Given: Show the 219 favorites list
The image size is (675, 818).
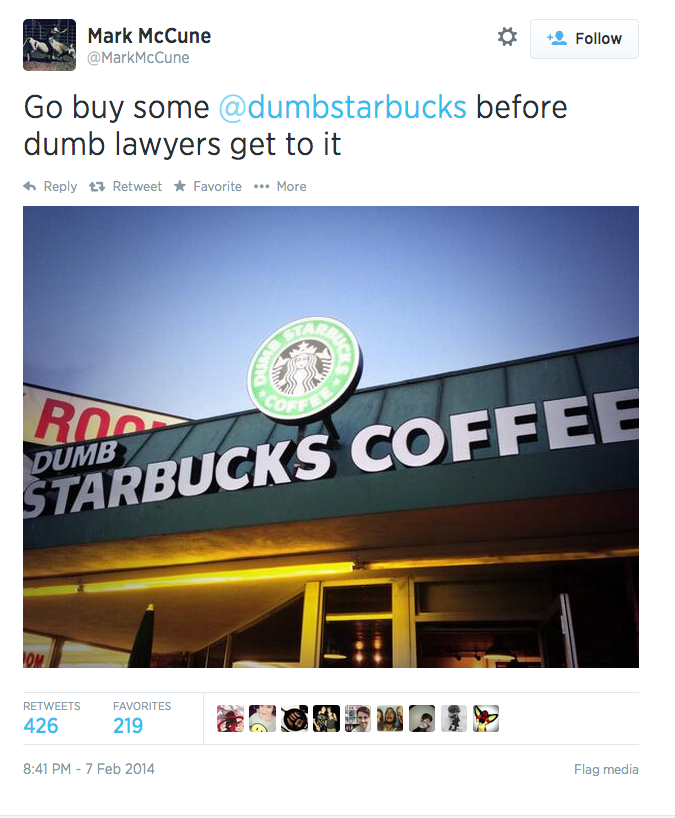Looking at the screenshot, I should (x=142, y=718).
